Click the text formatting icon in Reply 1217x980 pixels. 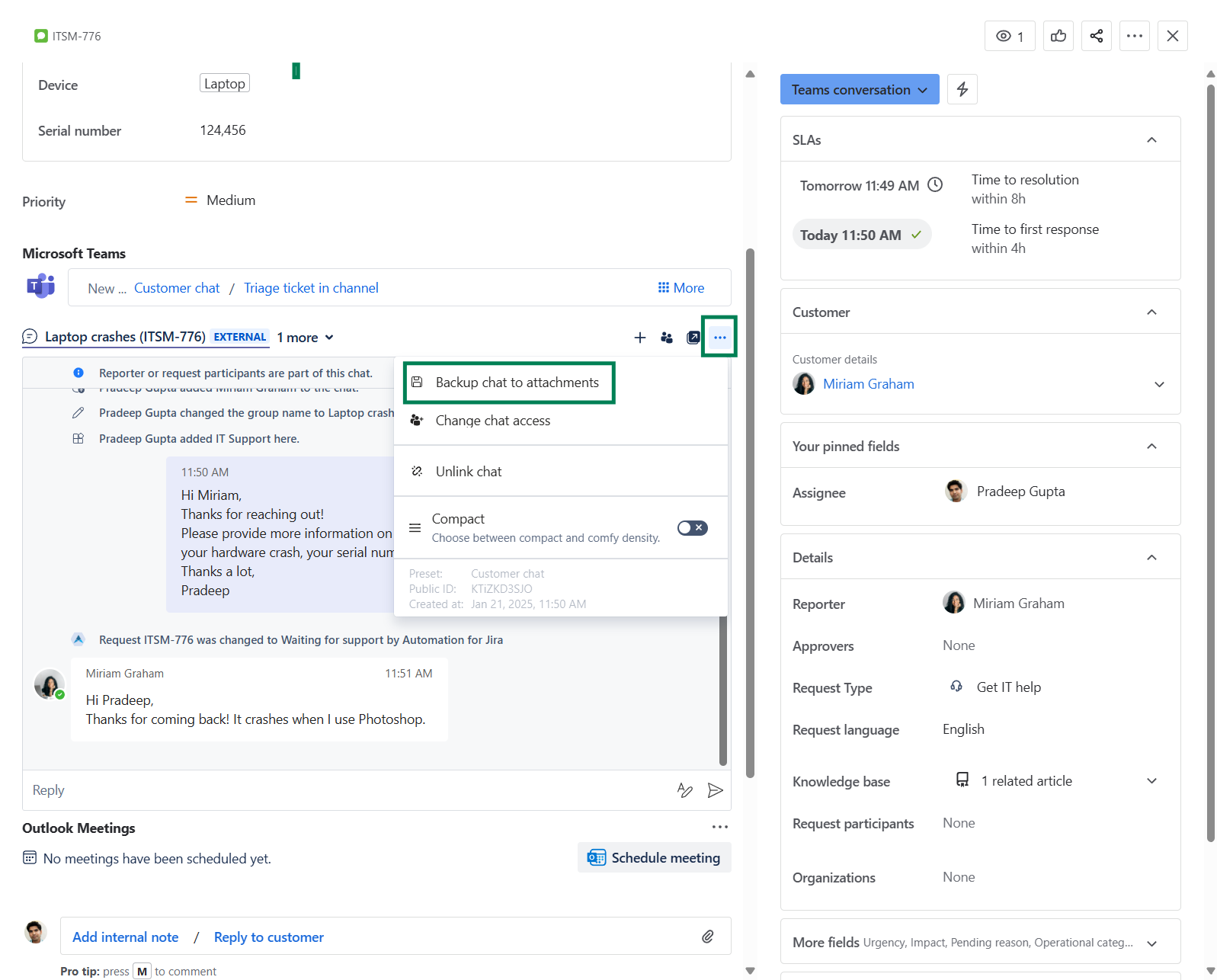pyautogui.click(x=684, y=790)
